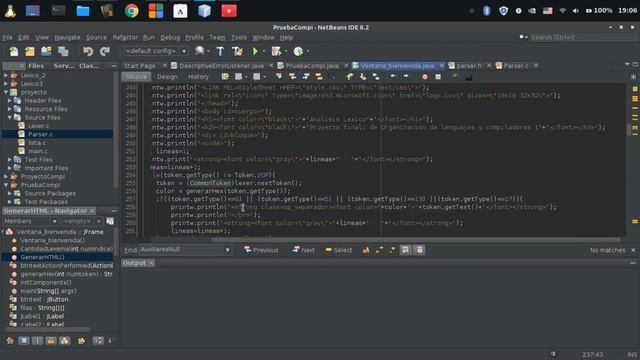Click the editor forward arrow icon
This screenshot has height=360, width=640.
pos(405,76)
